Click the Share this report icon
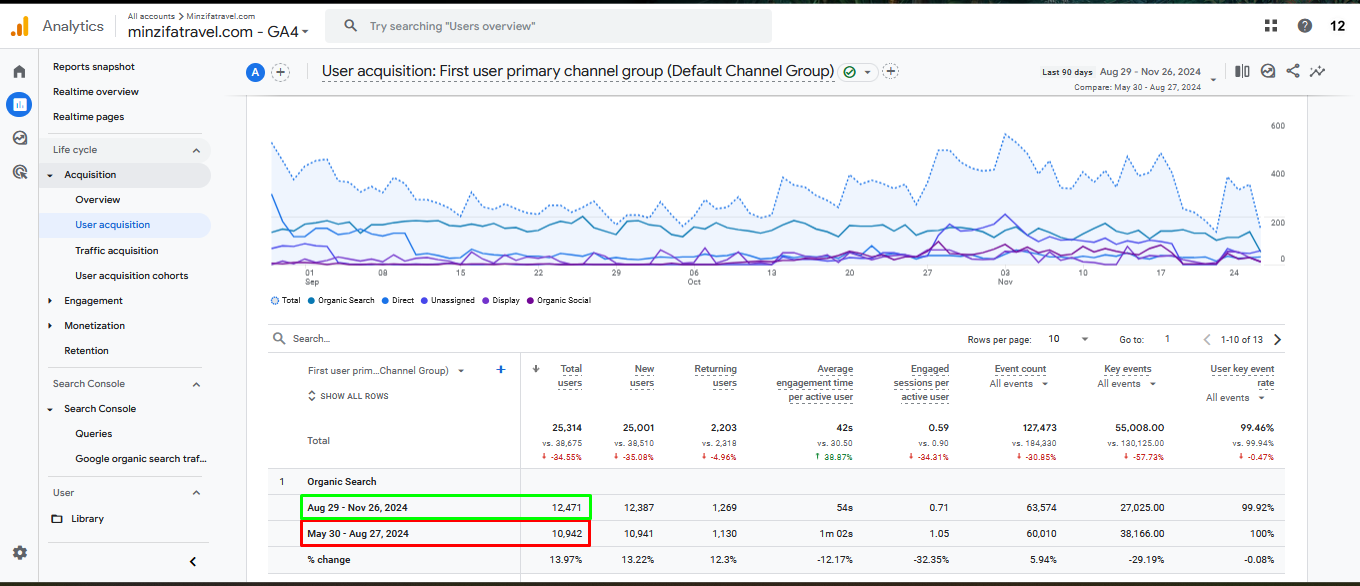 1292,71
